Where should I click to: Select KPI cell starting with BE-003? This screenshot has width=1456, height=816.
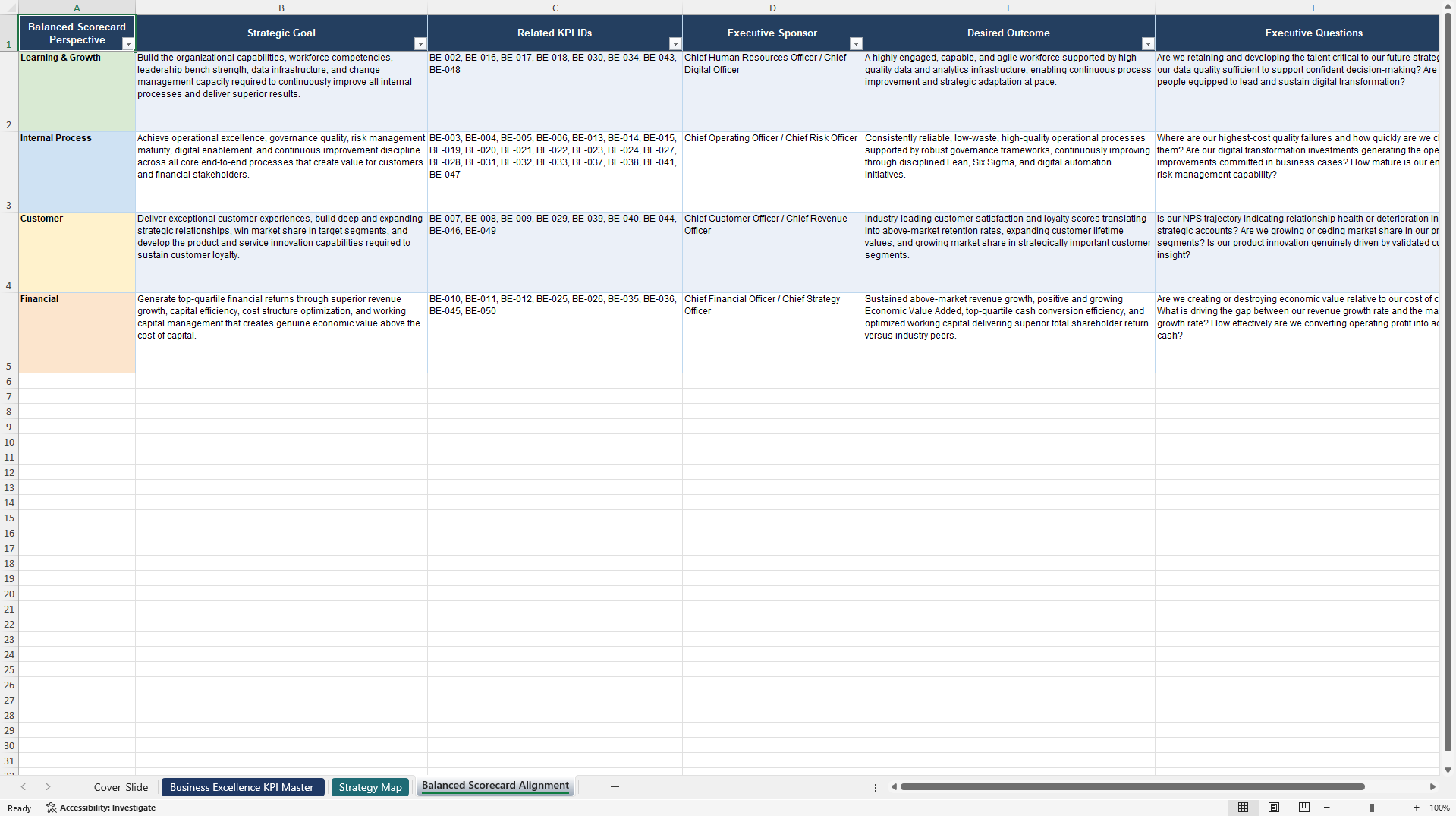pos(555,172)
